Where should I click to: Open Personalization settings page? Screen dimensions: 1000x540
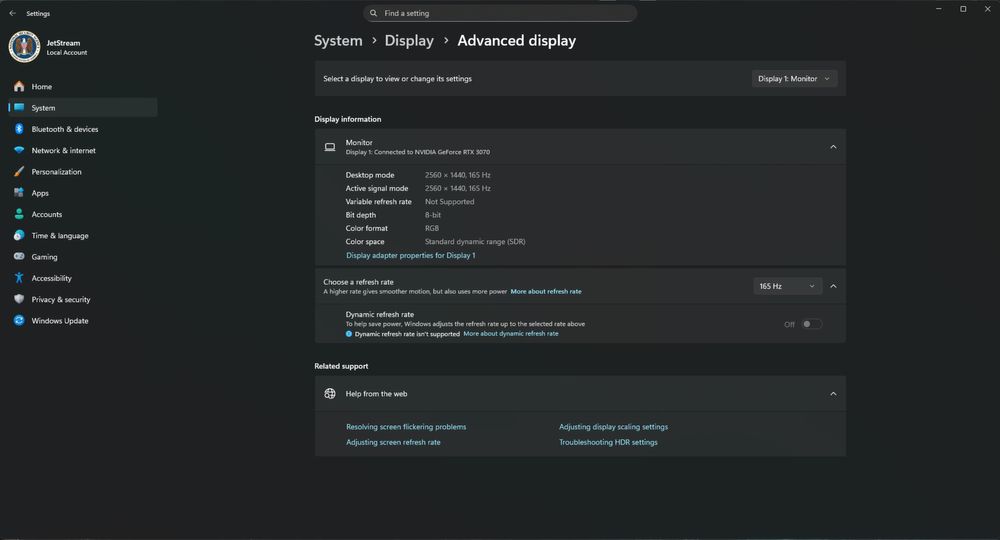point(83,171)
